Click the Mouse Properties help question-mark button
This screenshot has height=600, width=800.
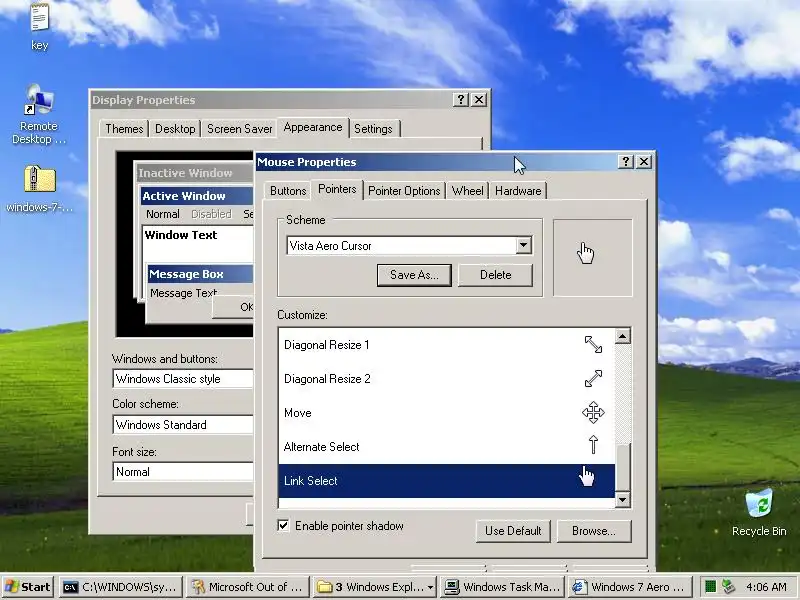626,162
